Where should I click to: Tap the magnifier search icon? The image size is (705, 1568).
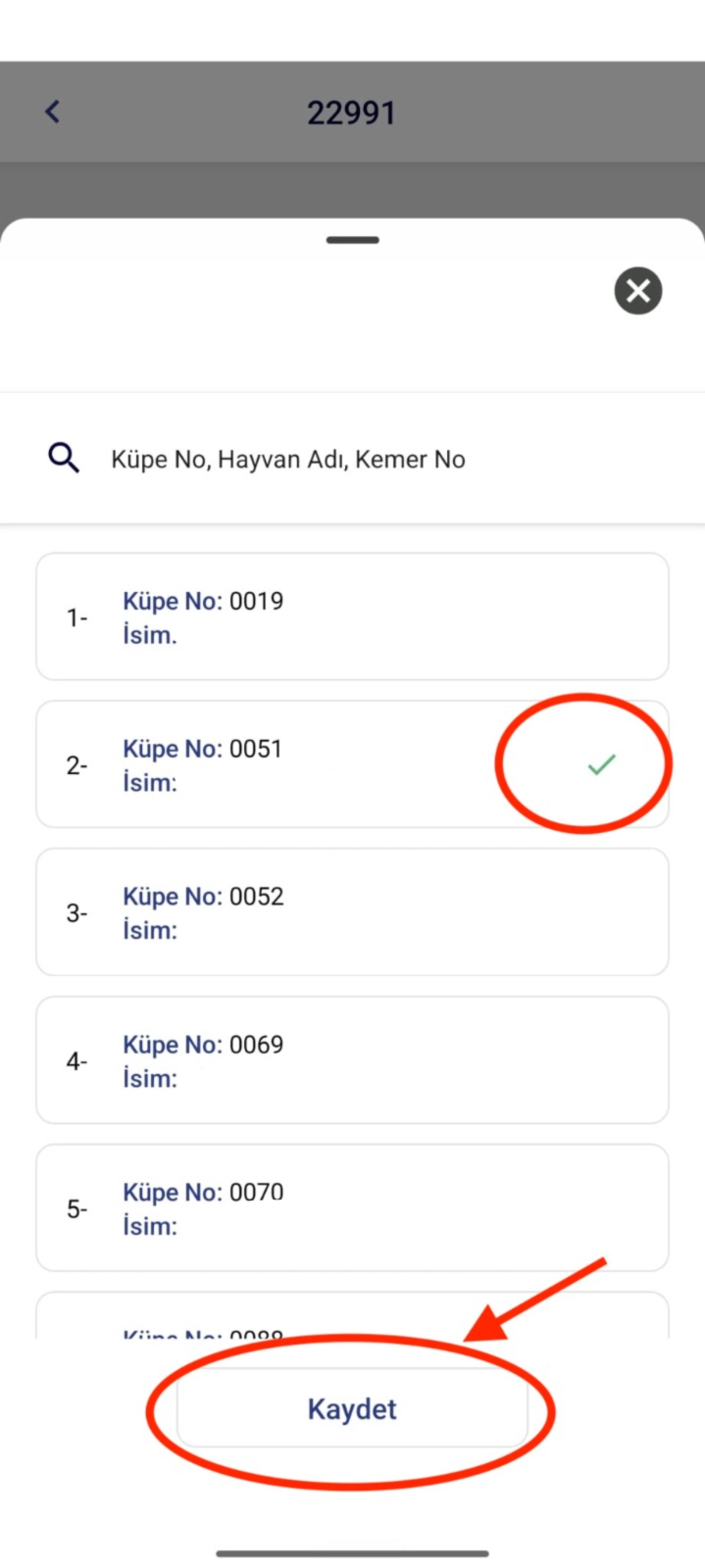click(x=64, y=458)
